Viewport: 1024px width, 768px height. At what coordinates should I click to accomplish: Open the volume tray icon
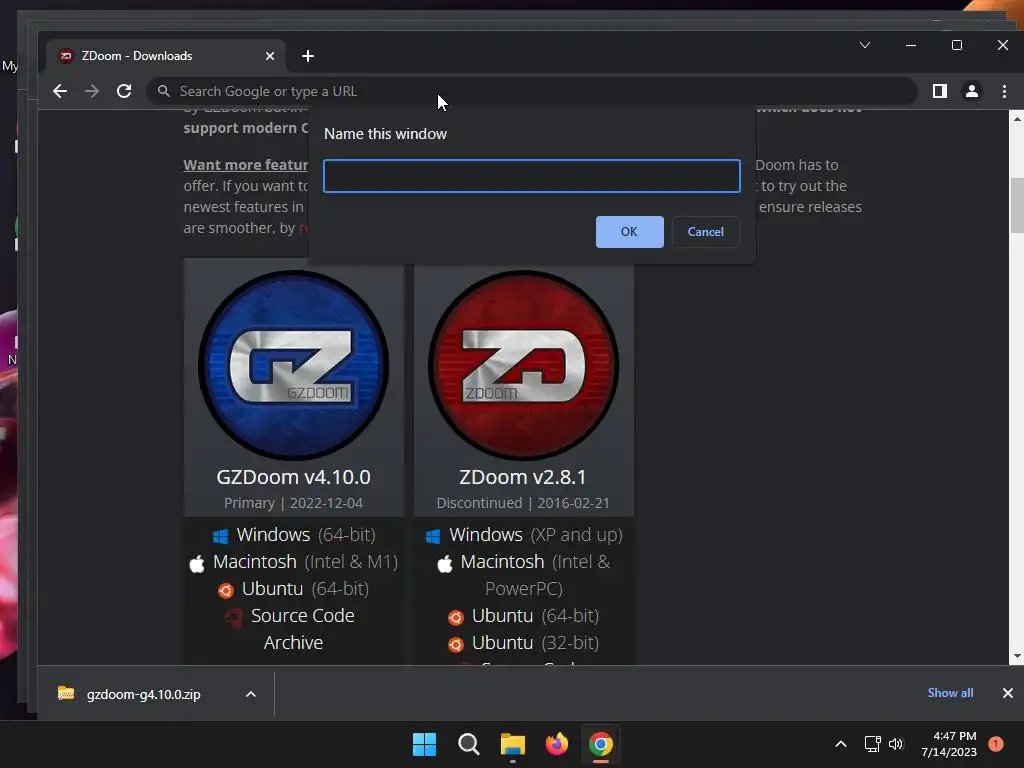tap(895, 744)
